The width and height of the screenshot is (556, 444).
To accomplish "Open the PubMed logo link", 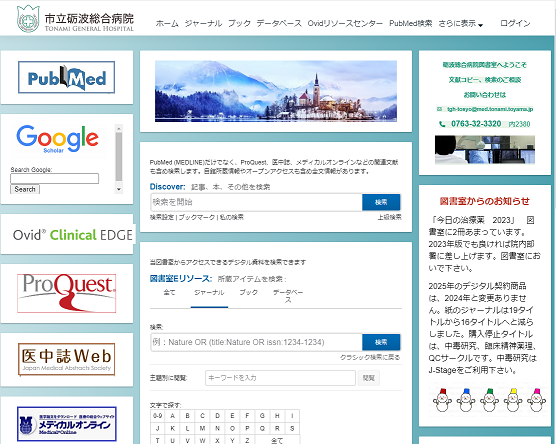I will pyautogui.click(x=66, y=77).
